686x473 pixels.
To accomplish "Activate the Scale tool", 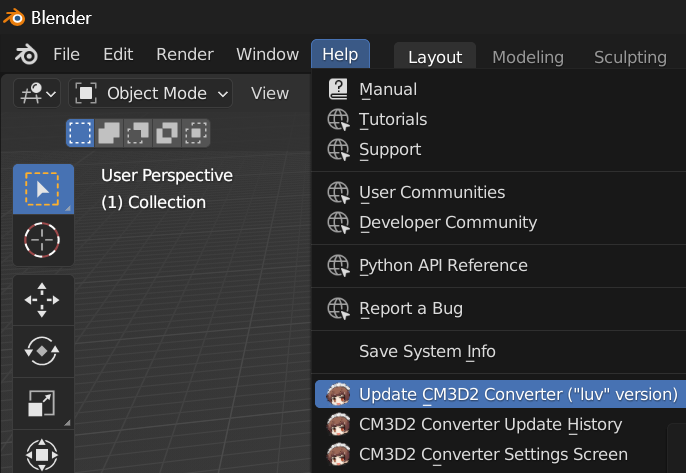I will [x=43, y=403].
